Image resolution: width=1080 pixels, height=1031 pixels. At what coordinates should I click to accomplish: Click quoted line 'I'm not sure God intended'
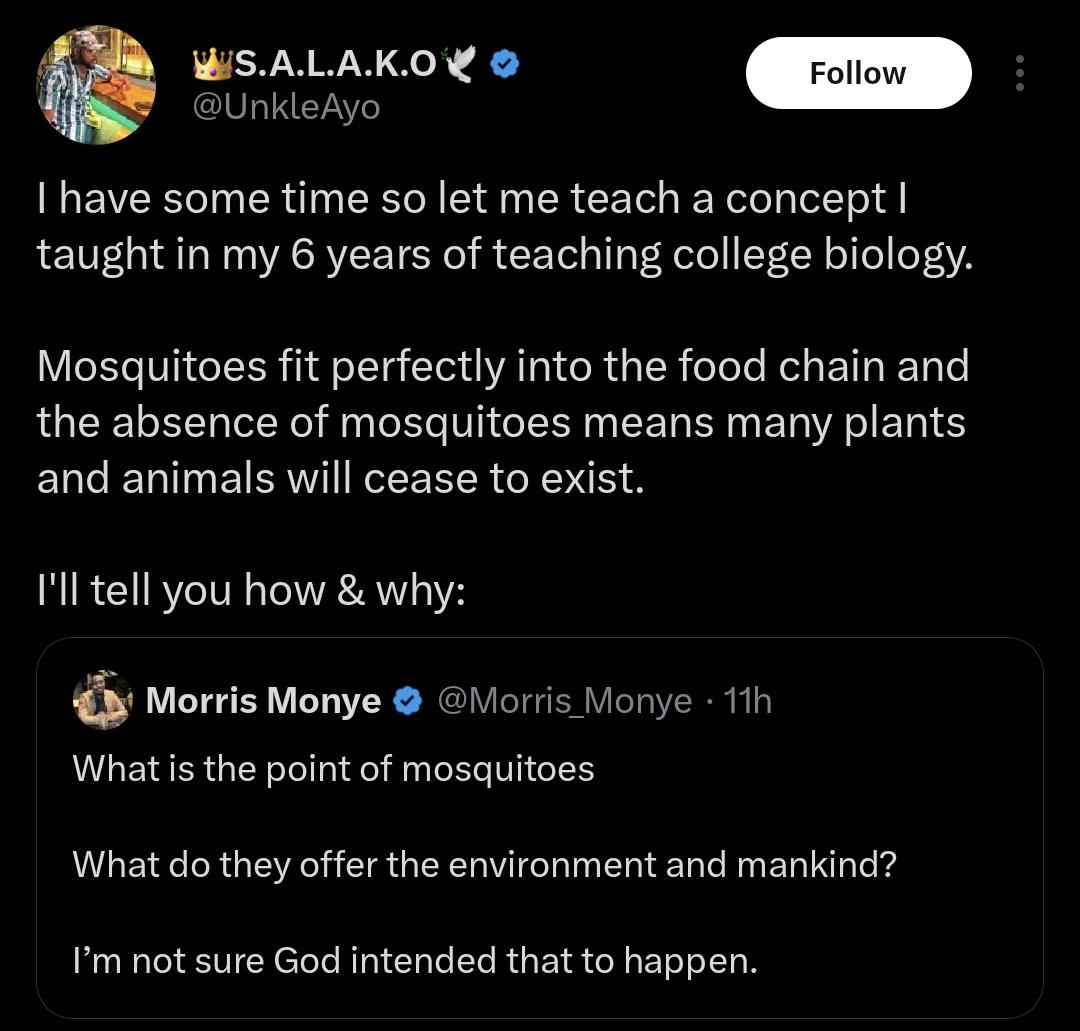point(415,960)
